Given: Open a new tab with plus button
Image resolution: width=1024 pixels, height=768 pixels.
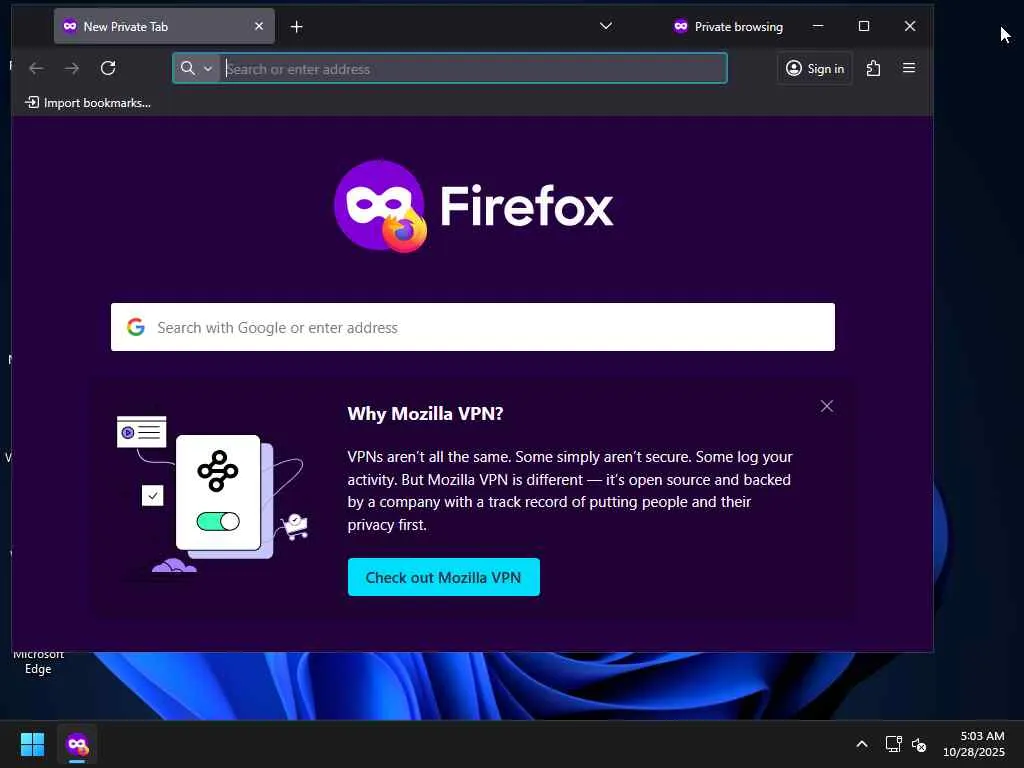Looking at the screenshot, I should [296, 26].
